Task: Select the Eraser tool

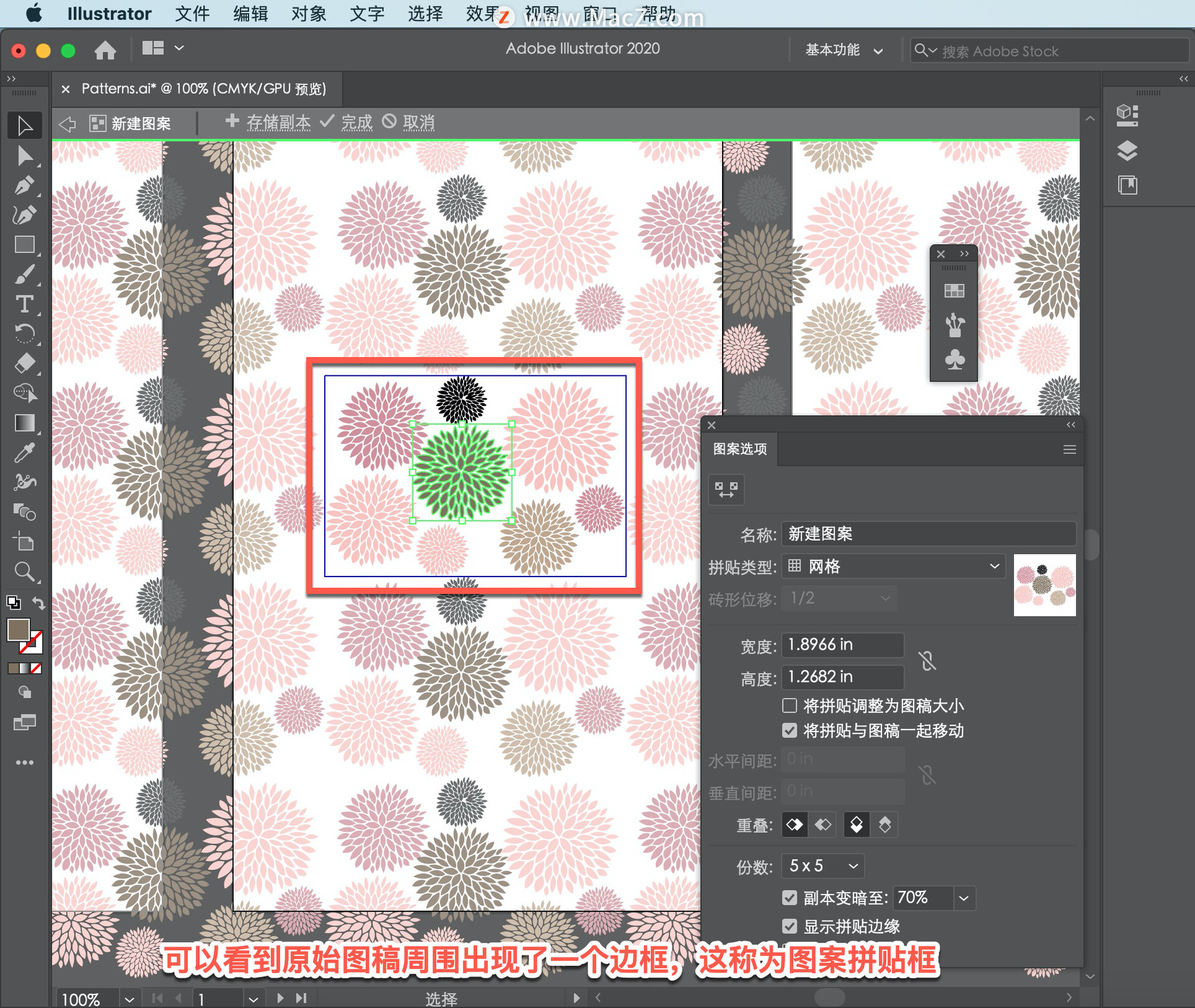Action: pyautogui.click(x=25, y=363)
